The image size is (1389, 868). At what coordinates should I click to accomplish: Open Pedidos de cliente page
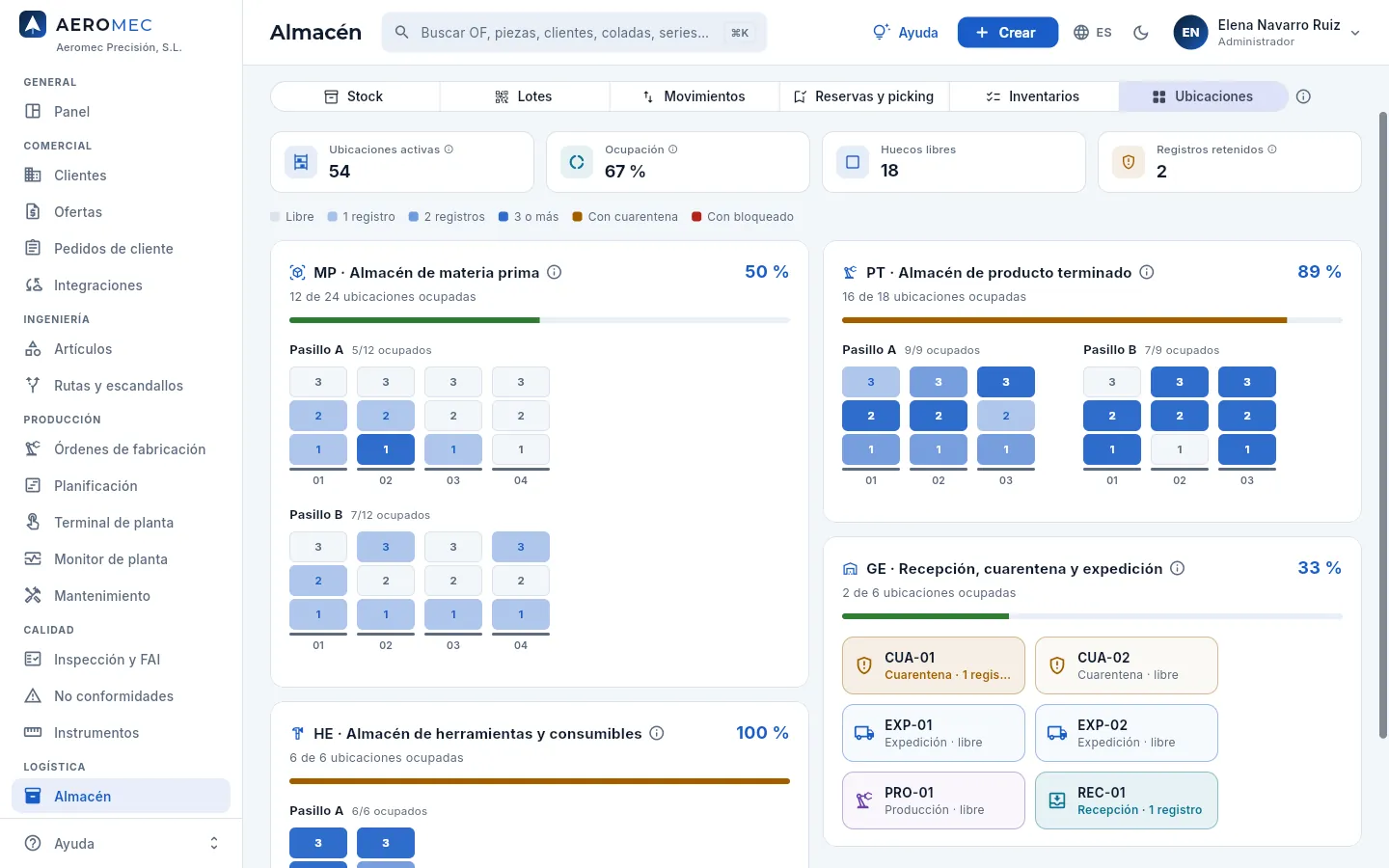pyautogui.click(x=121, y=249)
